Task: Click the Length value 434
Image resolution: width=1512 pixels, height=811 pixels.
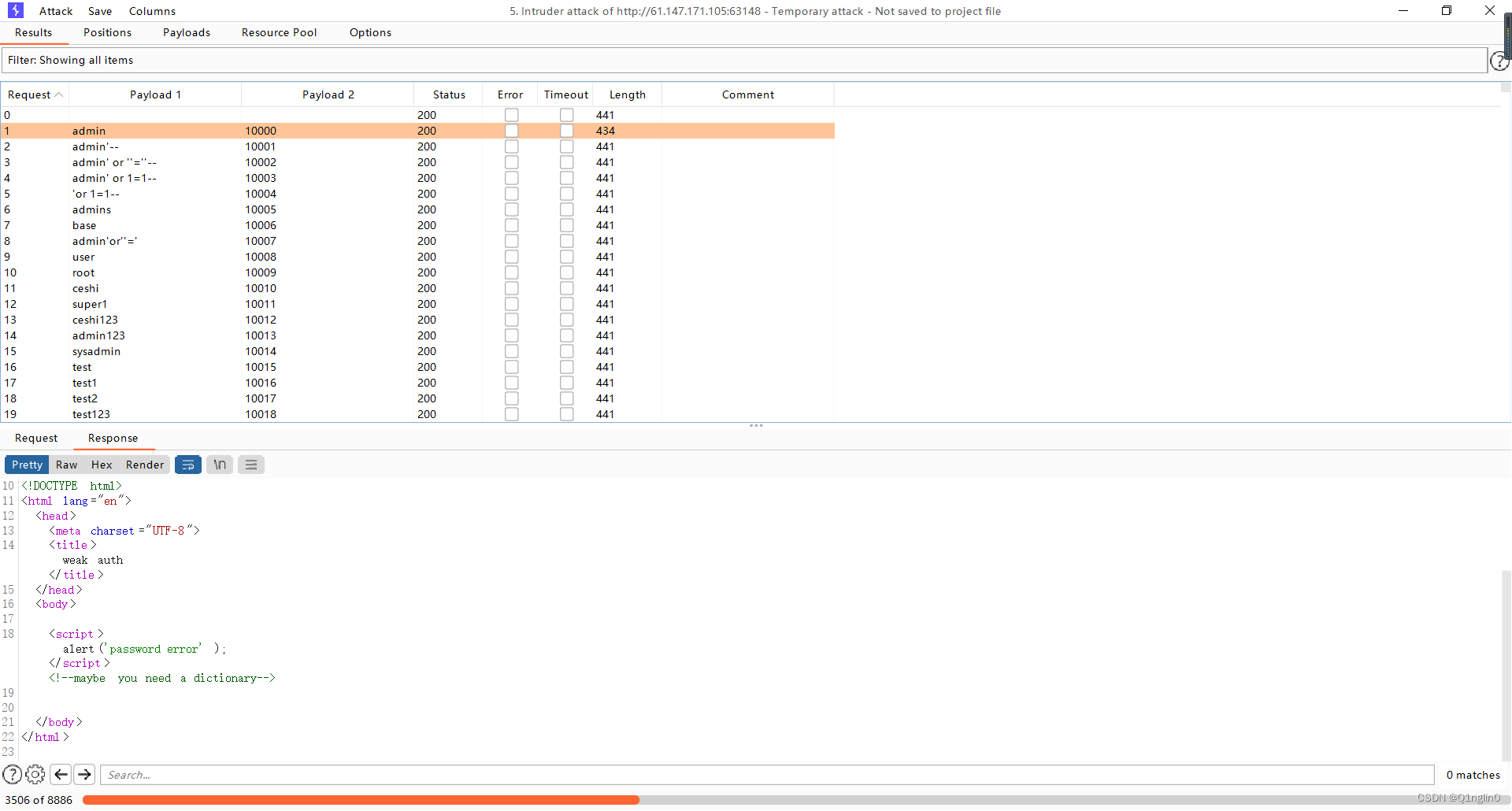Action: (606, 131)
